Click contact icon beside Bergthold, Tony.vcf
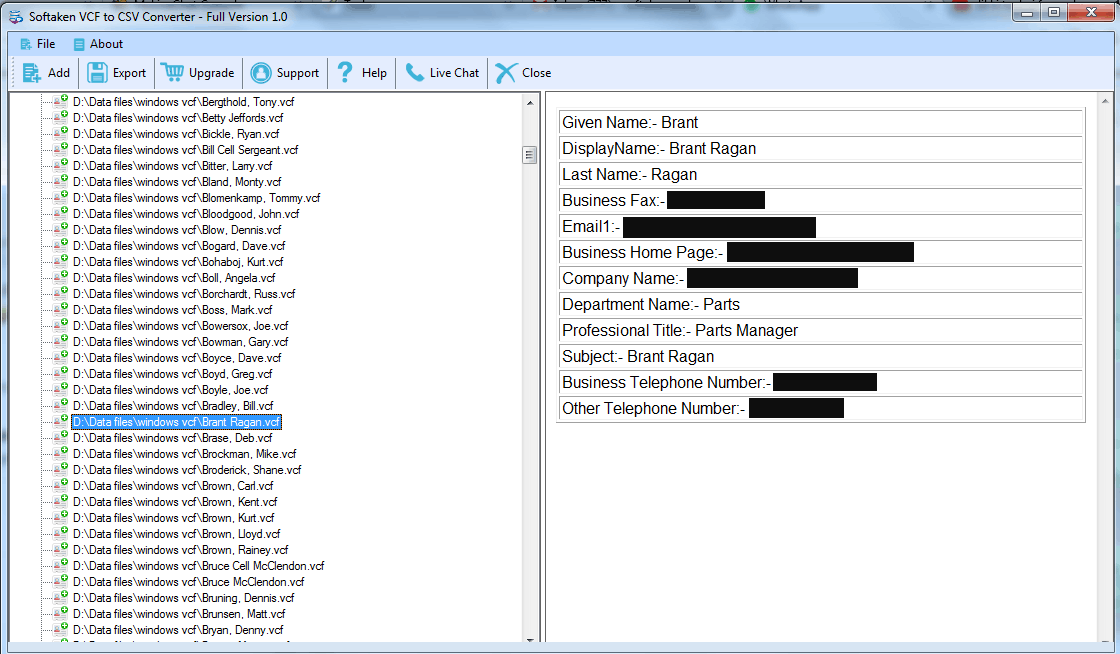 click(61, 101)
